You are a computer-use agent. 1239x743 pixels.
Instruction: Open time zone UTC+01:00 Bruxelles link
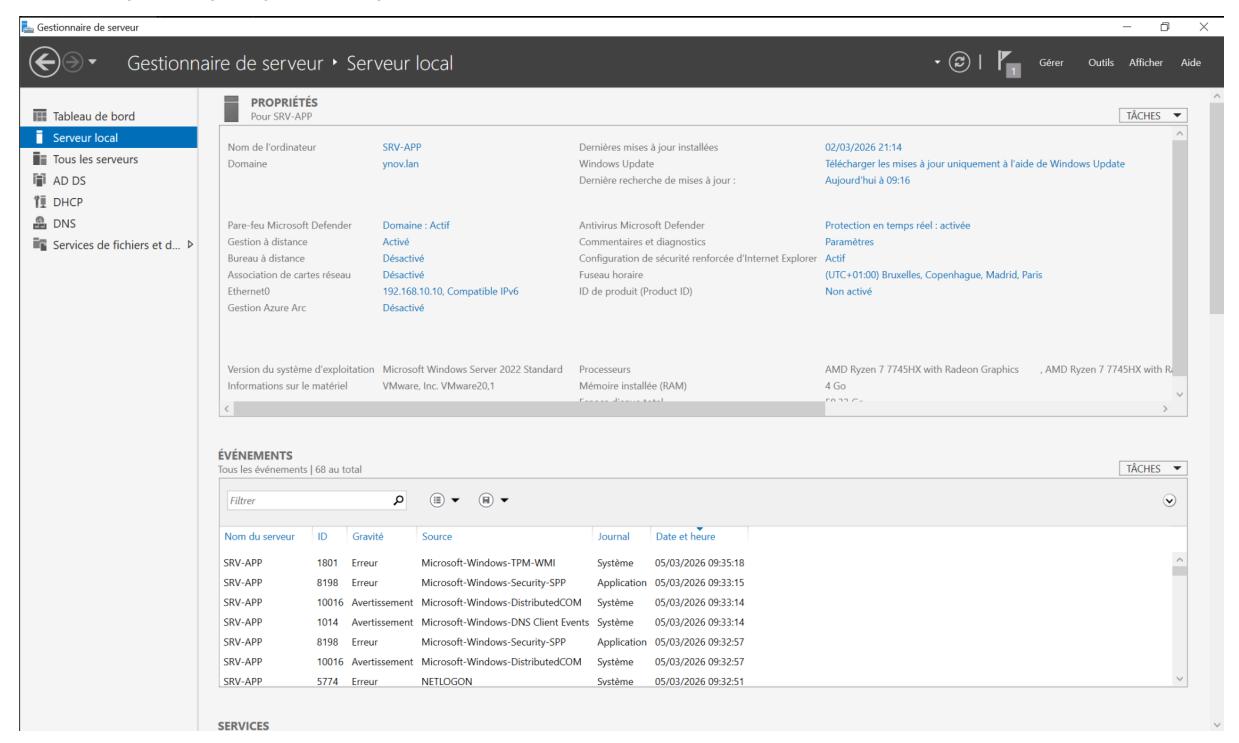[x=933, y=274]
